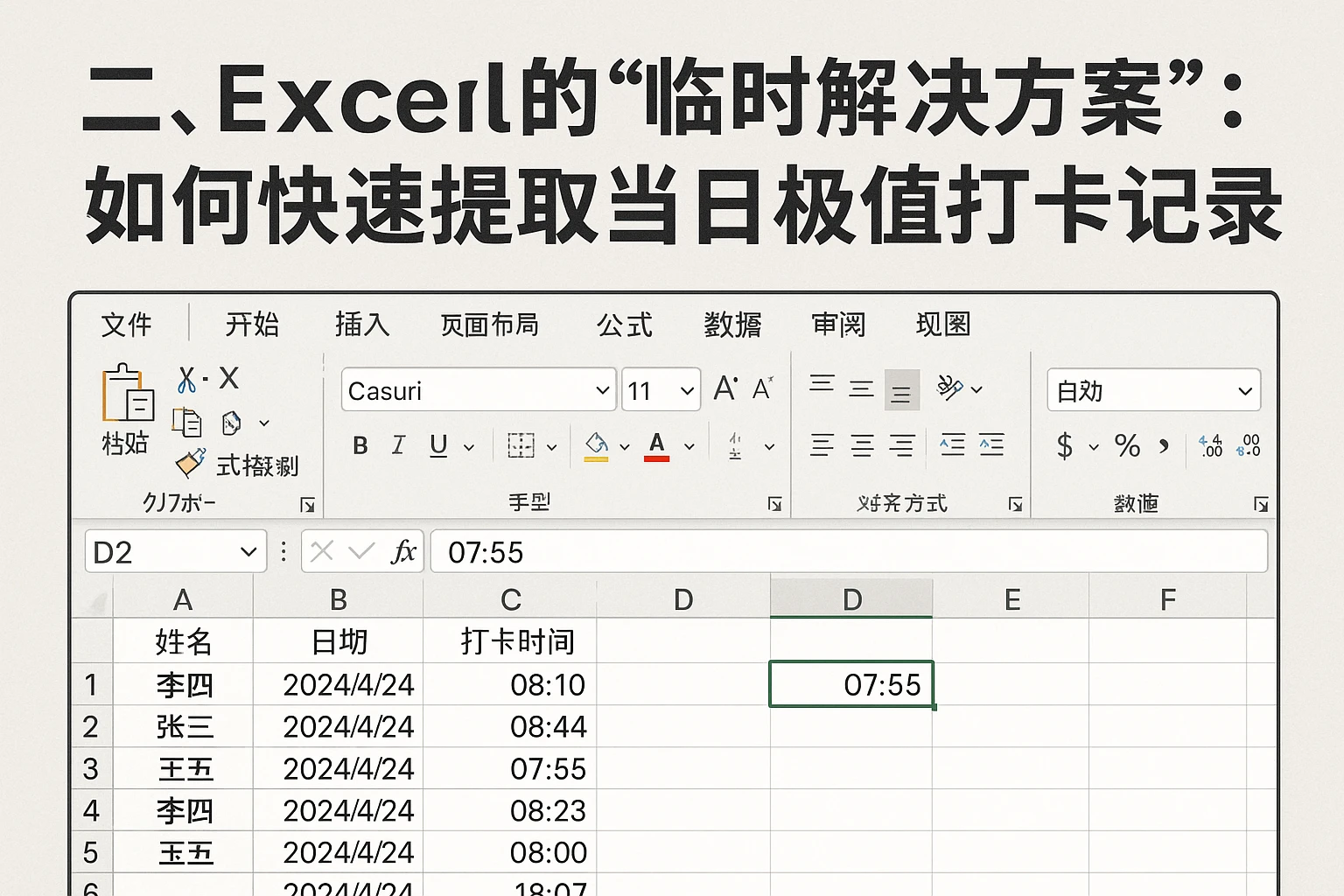This screenshot has height=896, width=1344.
Task: Click middle align icon
Action: click(x=862, y=388)
